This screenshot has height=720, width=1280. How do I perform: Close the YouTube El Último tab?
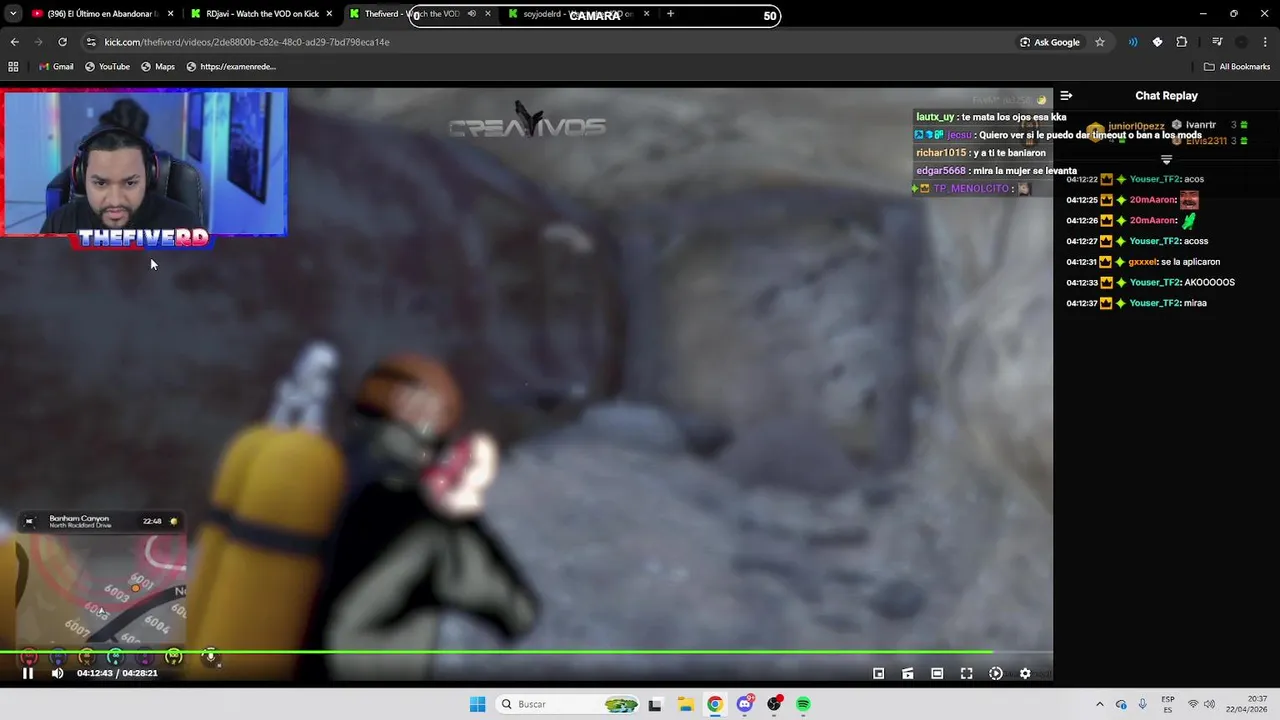pos(171,14)
